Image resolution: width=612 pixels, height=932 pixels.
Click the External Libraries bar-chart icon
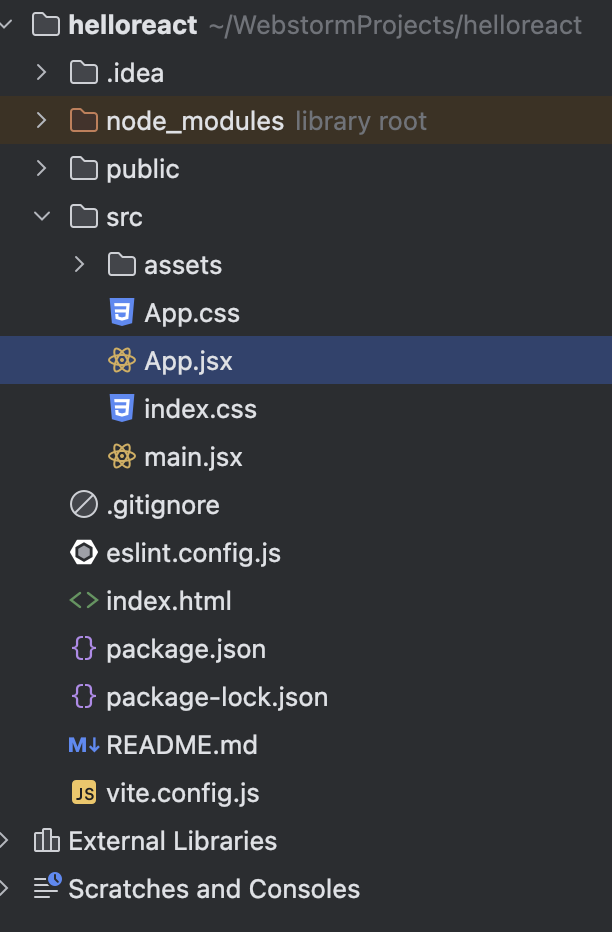[46, 840]
